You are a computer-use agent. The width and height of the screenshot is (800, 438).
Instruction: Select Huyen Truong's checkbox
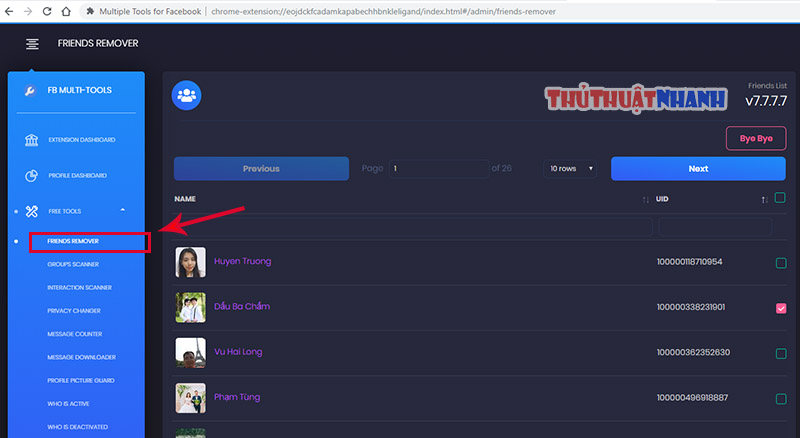[x=781, y=263]
